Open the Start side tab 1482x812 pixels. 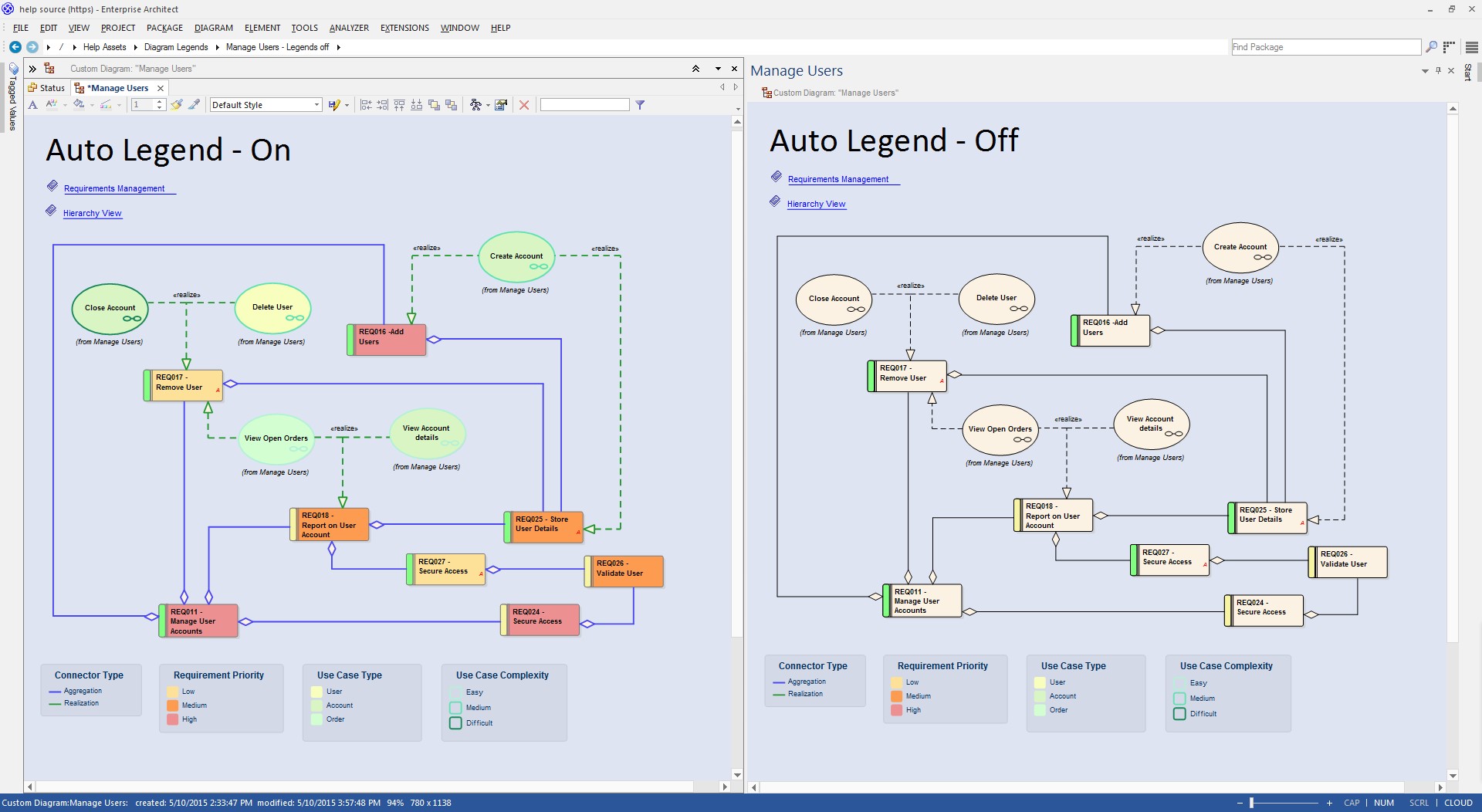[x=1468, y=73]
